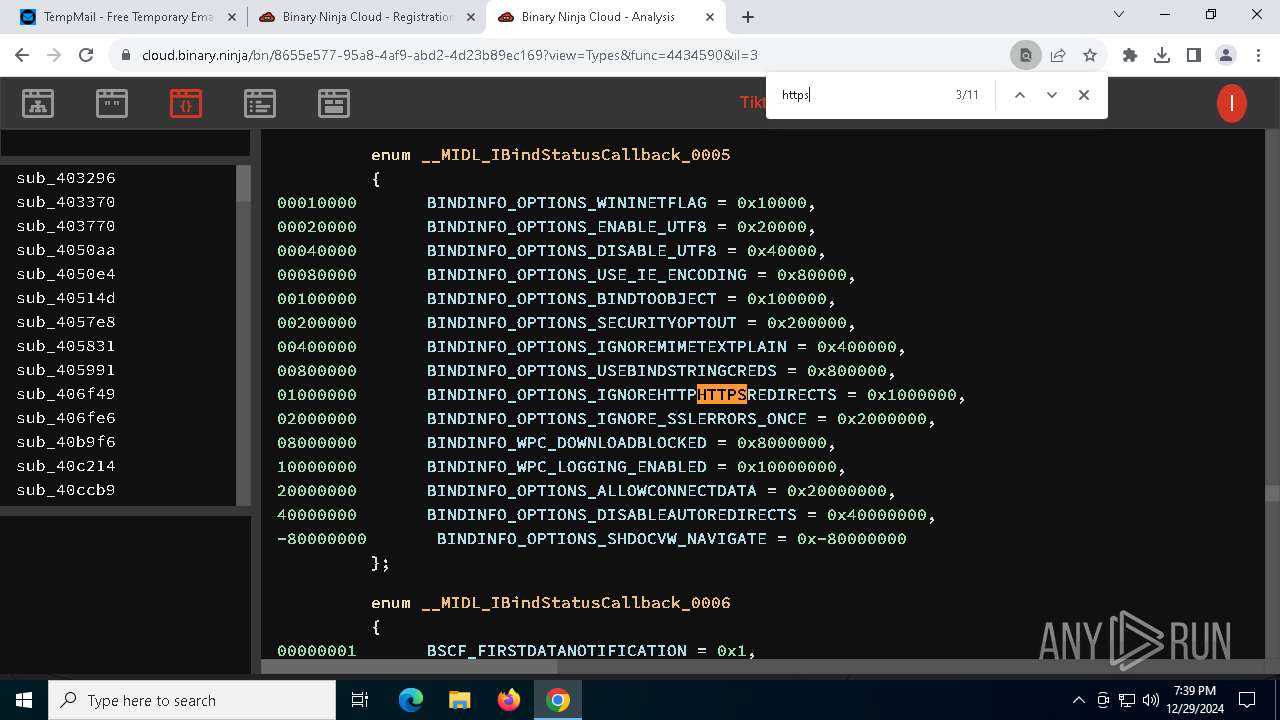
Task: Open the Chrome extensions puzzle icon
Action: 1130,56
